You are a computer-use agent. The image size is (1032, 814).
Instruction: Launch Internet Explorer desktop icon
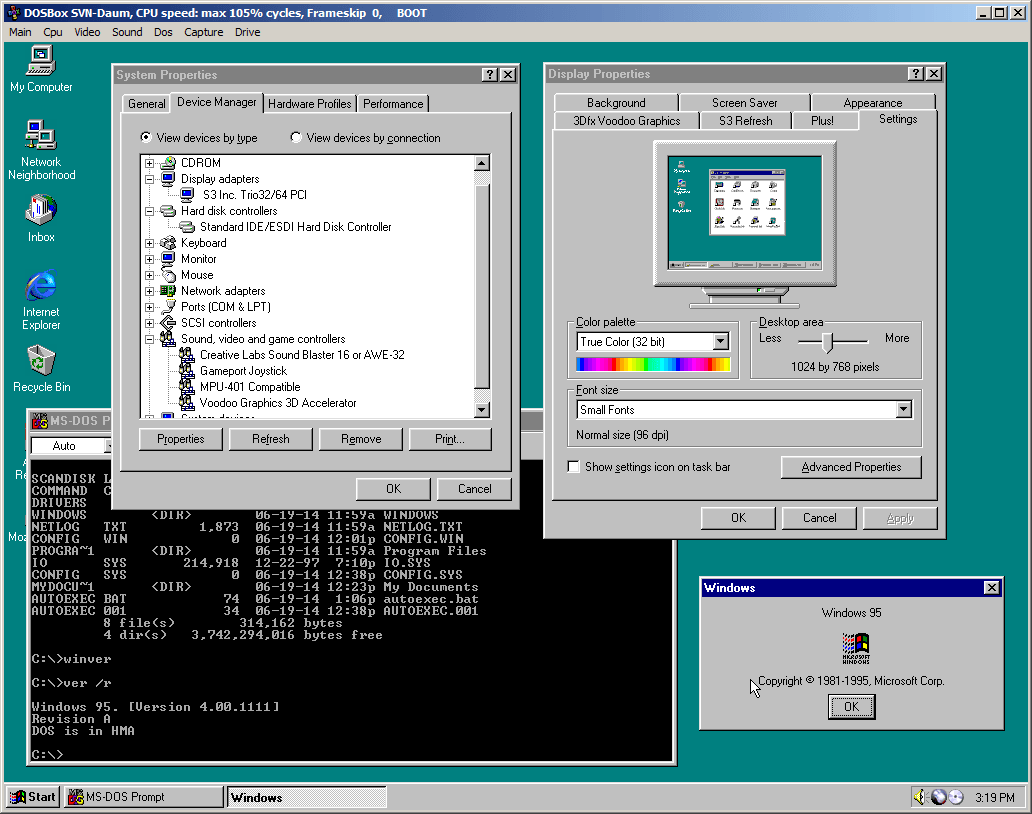[x=41, y=299]
